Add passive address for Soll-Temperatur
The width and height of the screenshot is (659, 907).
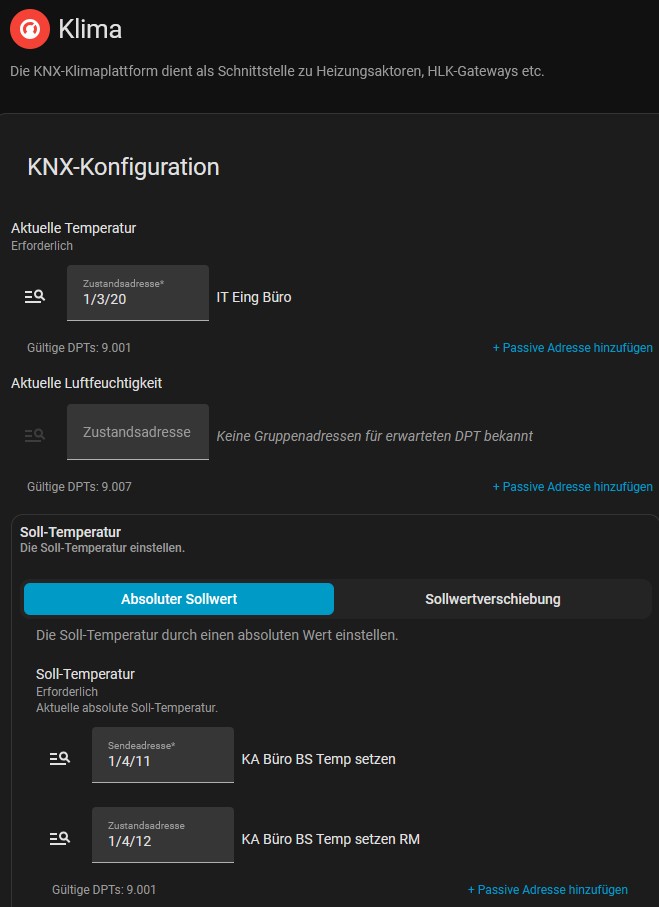[547, 889]
